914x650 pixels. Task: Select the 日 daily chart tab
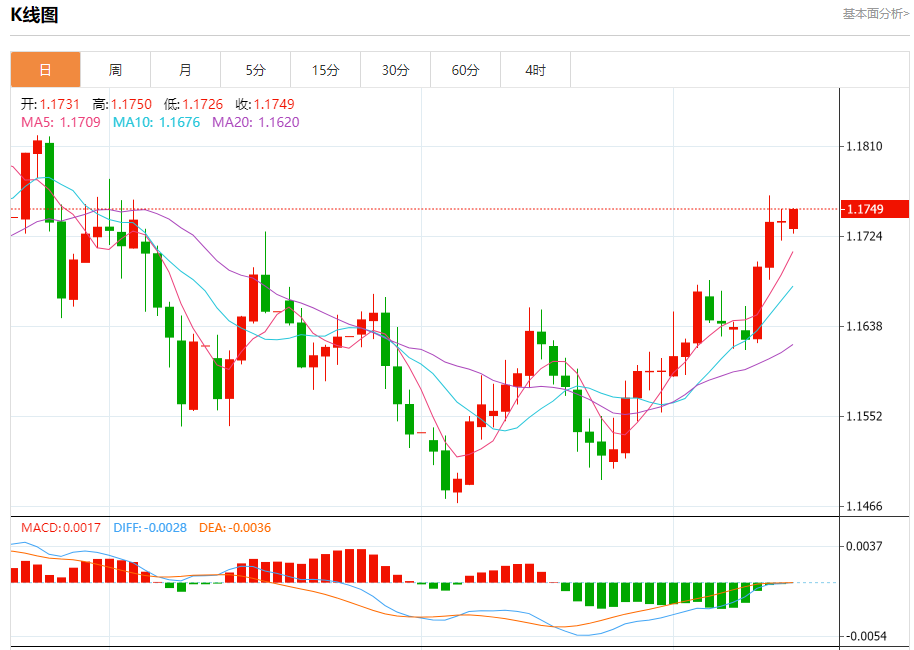pos(45,70)
